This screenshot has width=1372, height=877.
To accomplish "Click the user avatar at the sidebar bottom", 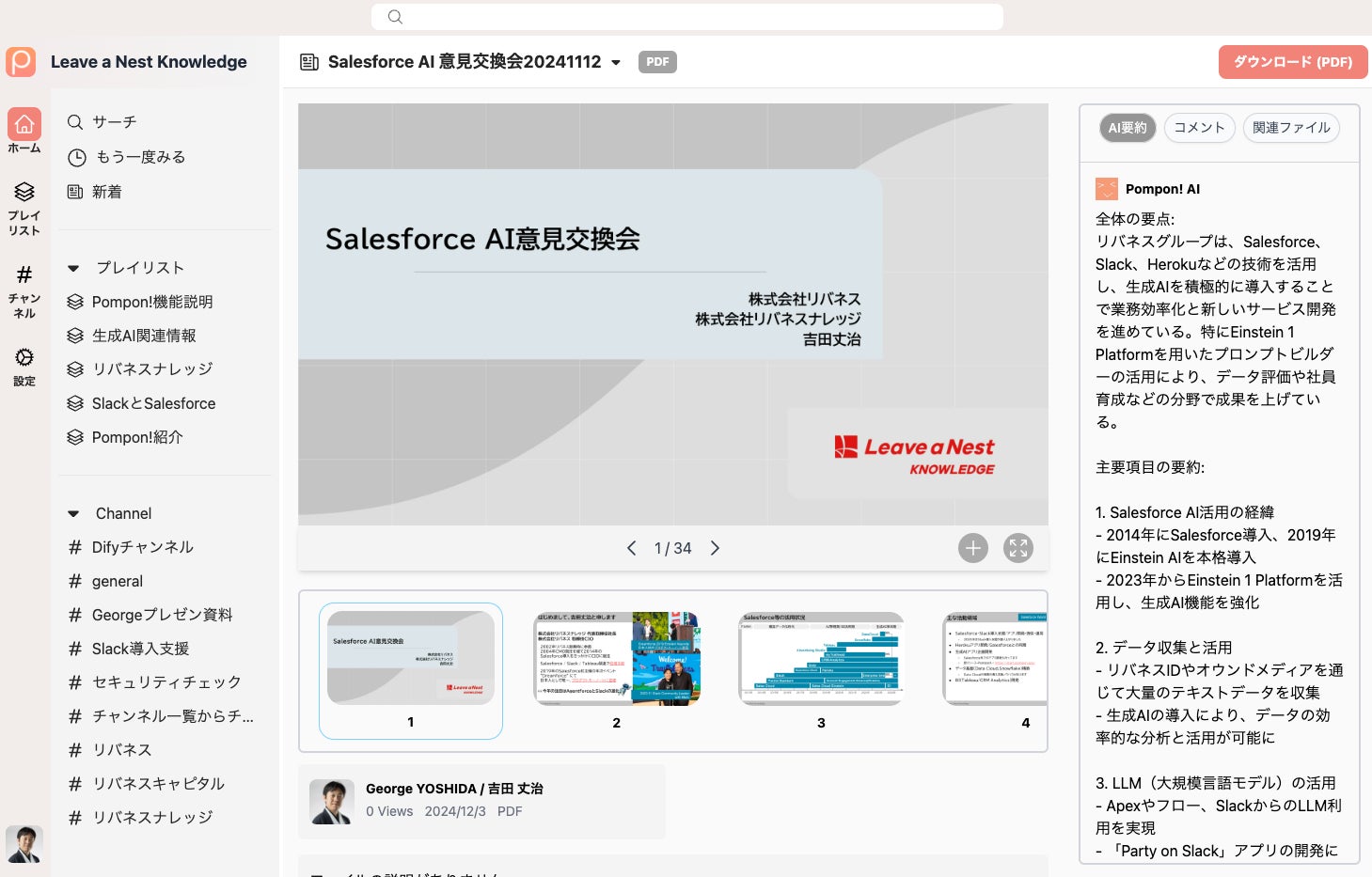I will tap(24, 844).
